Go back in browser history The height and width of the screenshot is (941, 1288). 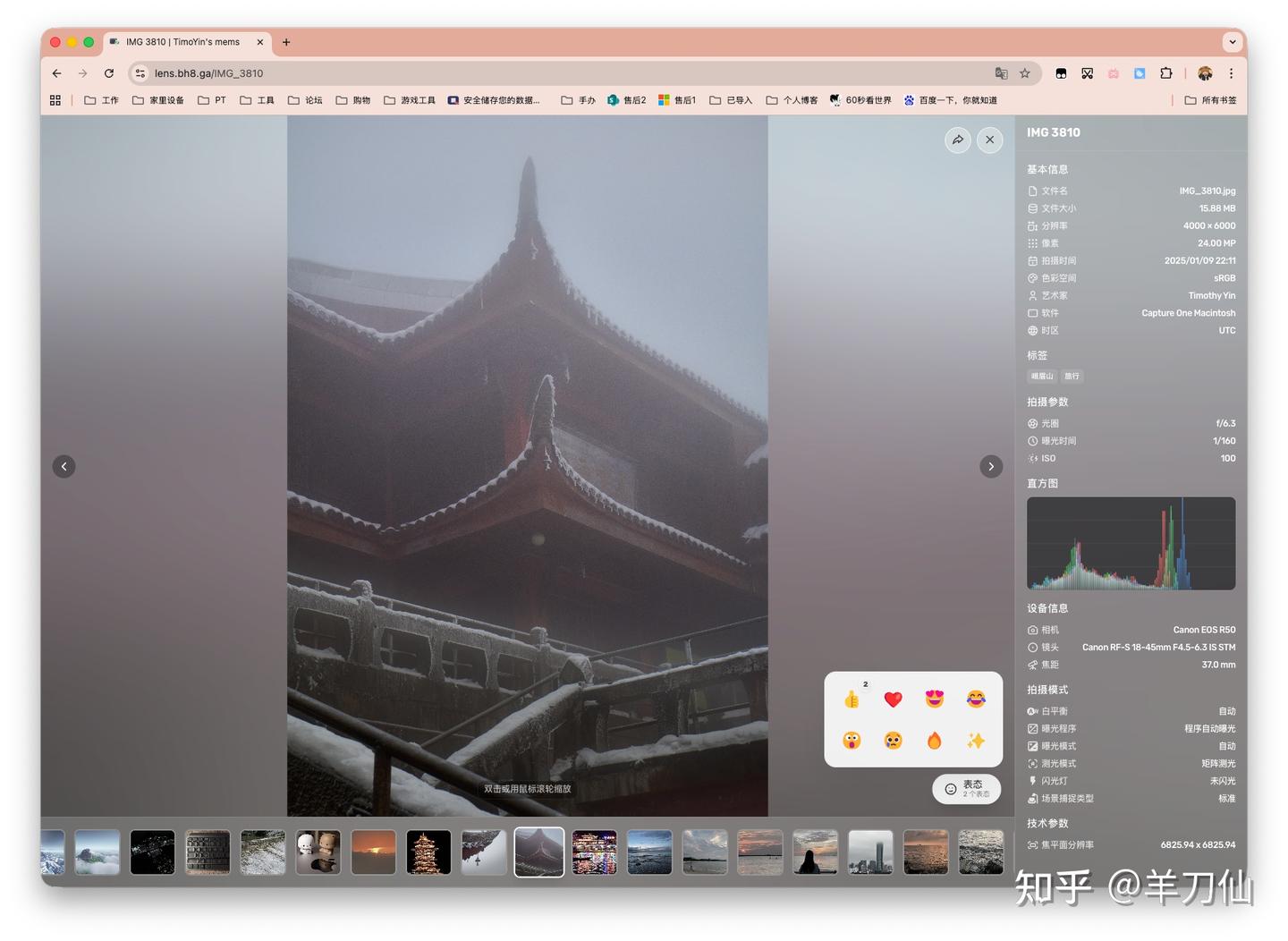57,73
